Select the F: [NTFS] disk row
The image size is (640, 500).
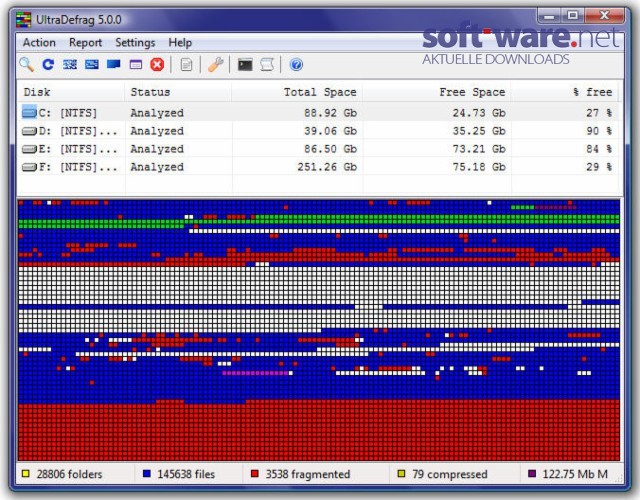click(320, 167)
